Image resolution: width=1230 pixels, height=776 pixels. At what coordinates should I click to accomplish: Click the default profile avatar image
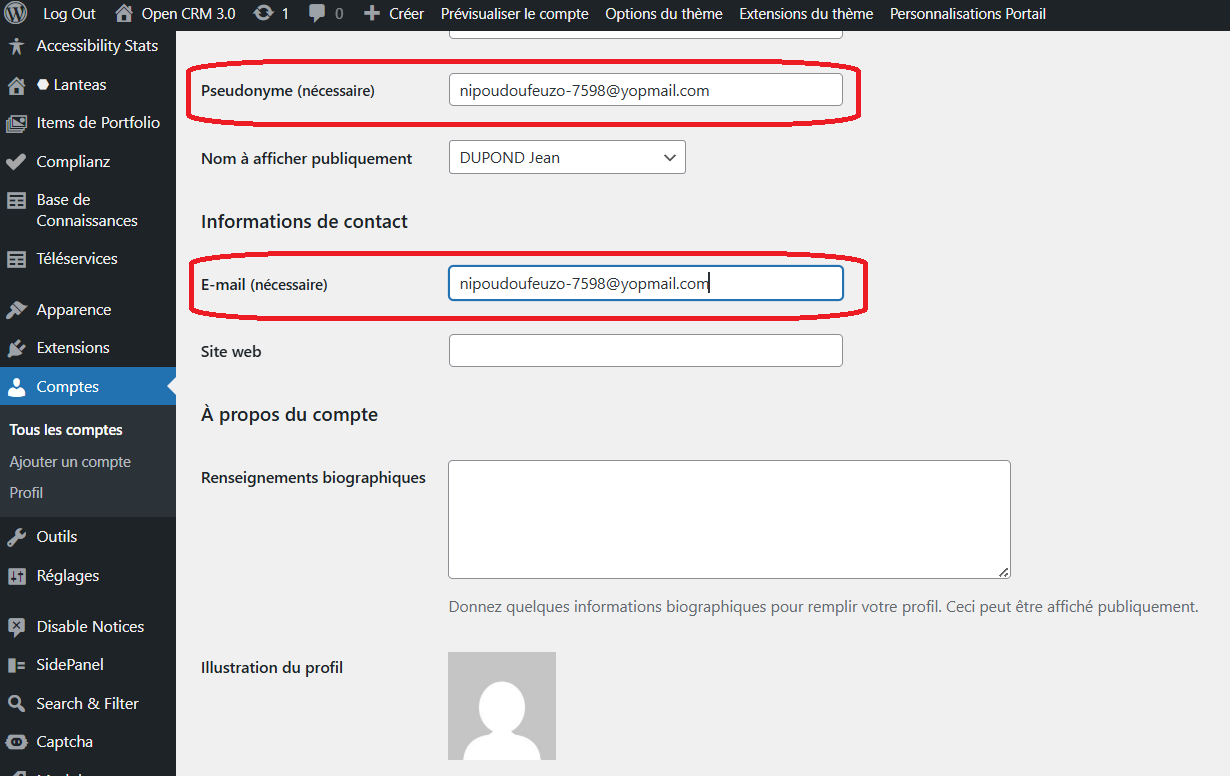502,706
